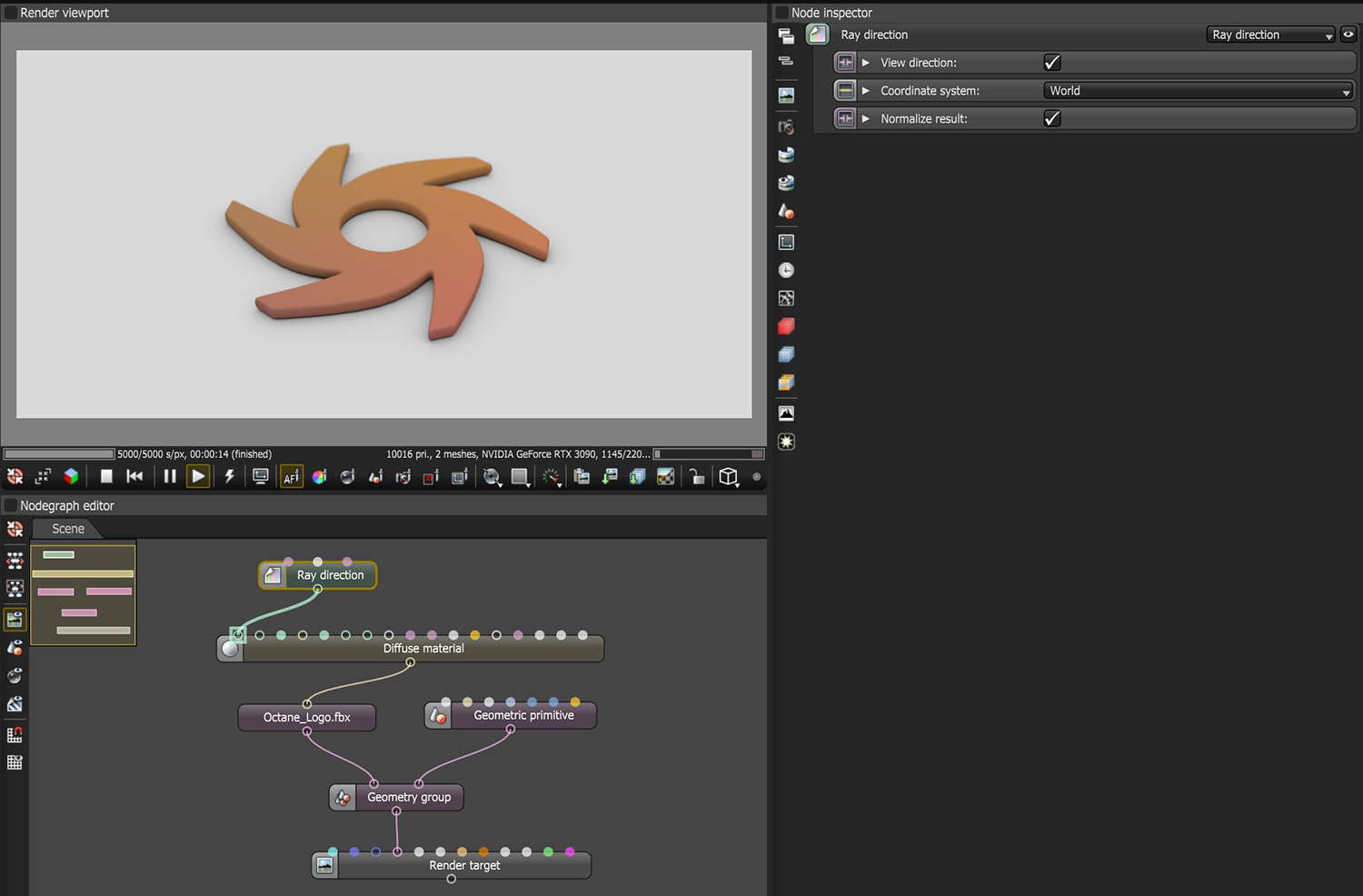The width and height of the screenshot is (1363, 896).
Task: Select the cone object picker icon
Action: pyautogui.click(x=375, y=476)
